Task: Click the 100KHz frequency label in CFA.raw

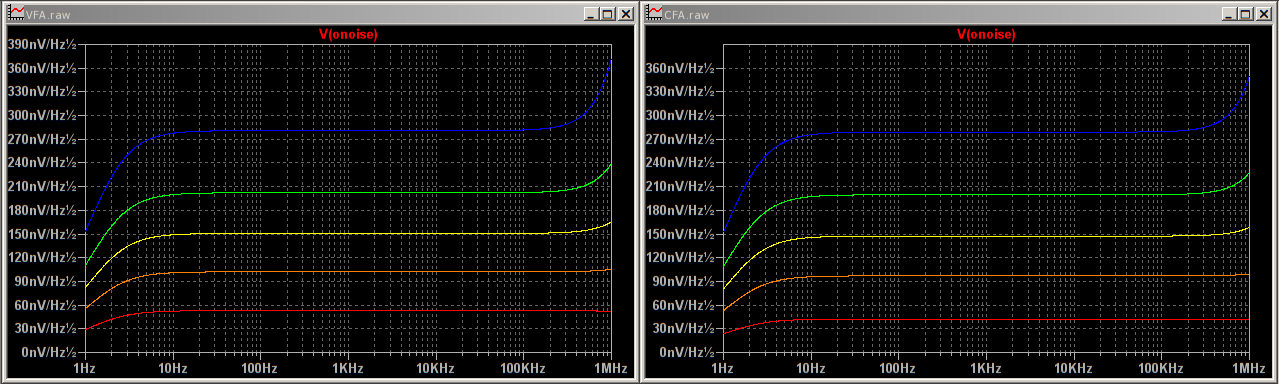Action: tap(1161, 369)
